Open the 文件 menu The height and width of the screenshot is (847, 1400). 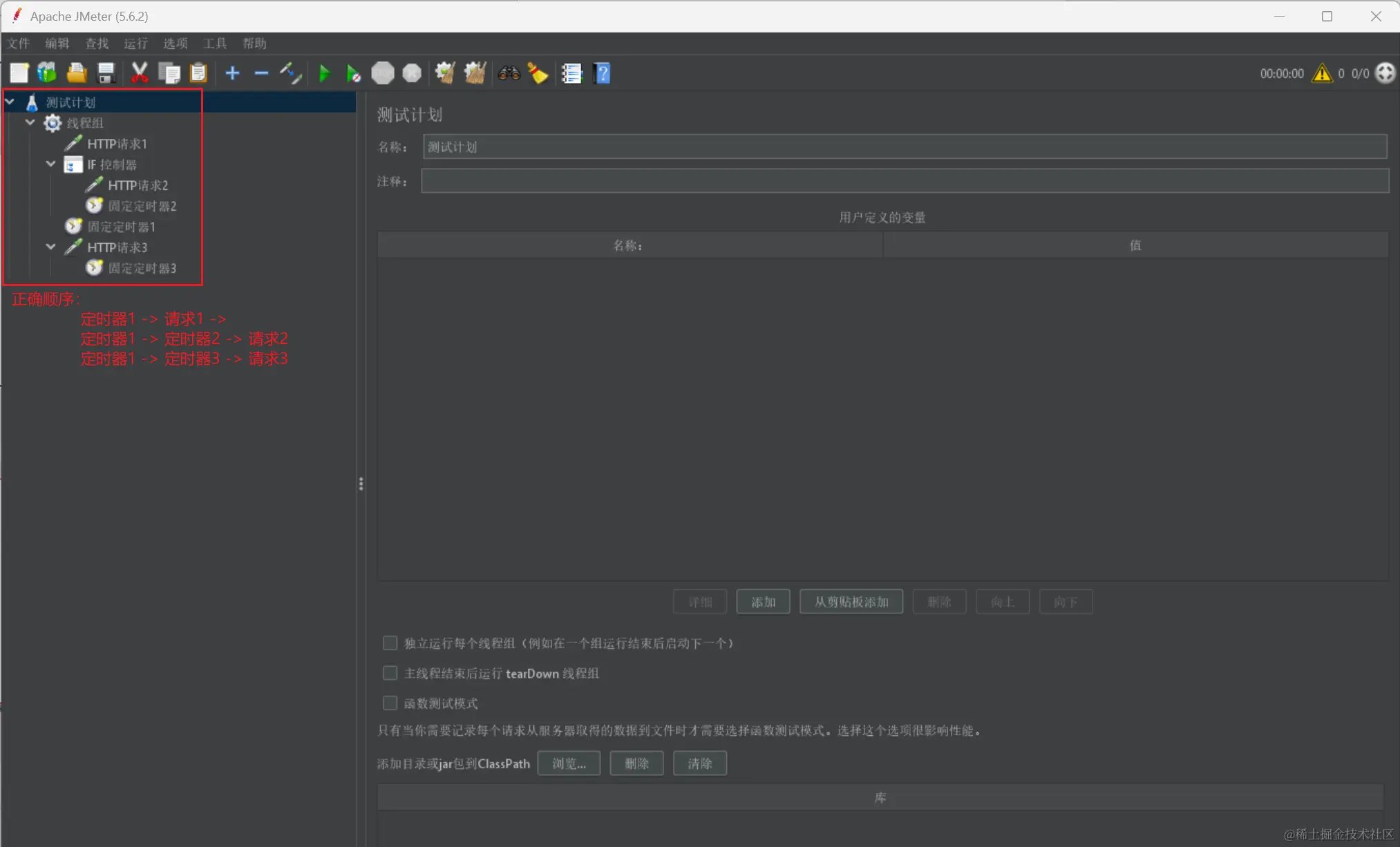pos(19,44)
